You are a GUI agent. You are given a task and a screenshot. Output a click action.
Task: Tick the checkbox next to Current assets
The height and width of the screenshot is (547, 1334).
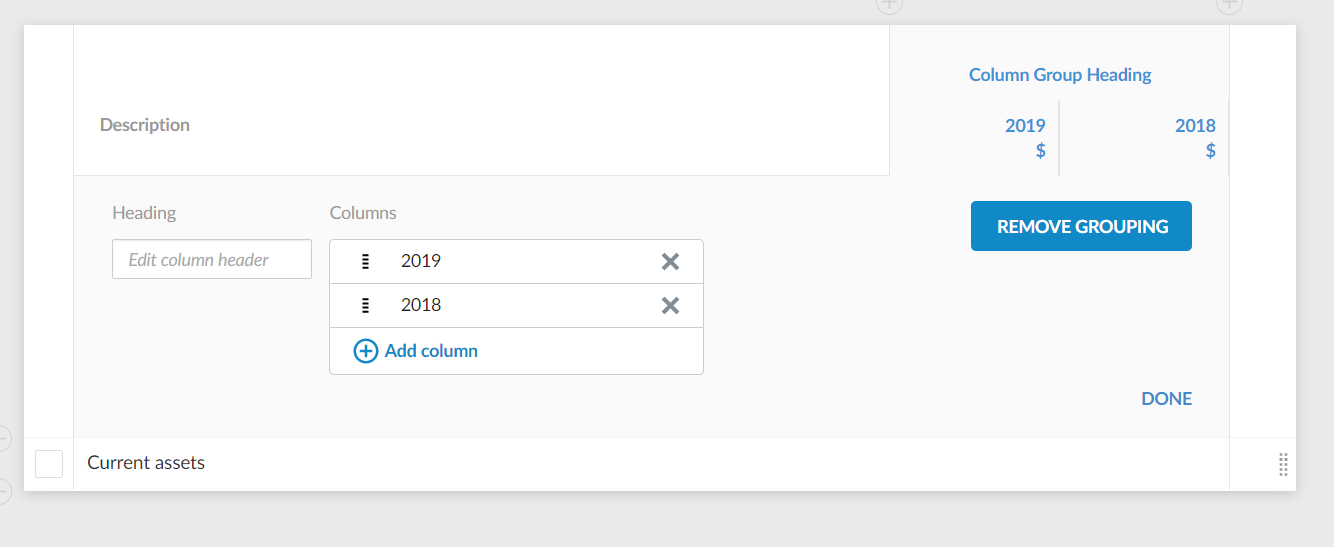pos(49,464)
